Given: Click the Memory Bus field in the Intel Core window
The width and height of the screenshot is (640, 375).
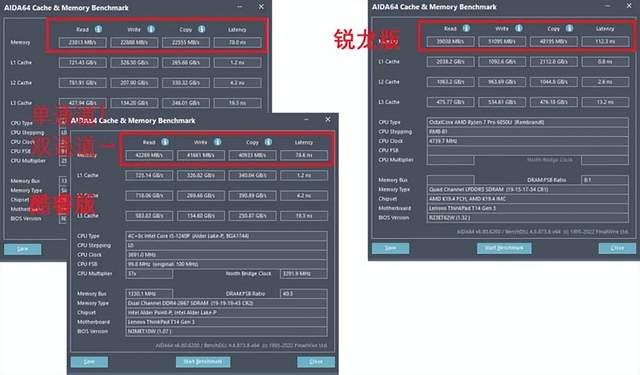Looking at the screenshot, I should click(149, 294).
